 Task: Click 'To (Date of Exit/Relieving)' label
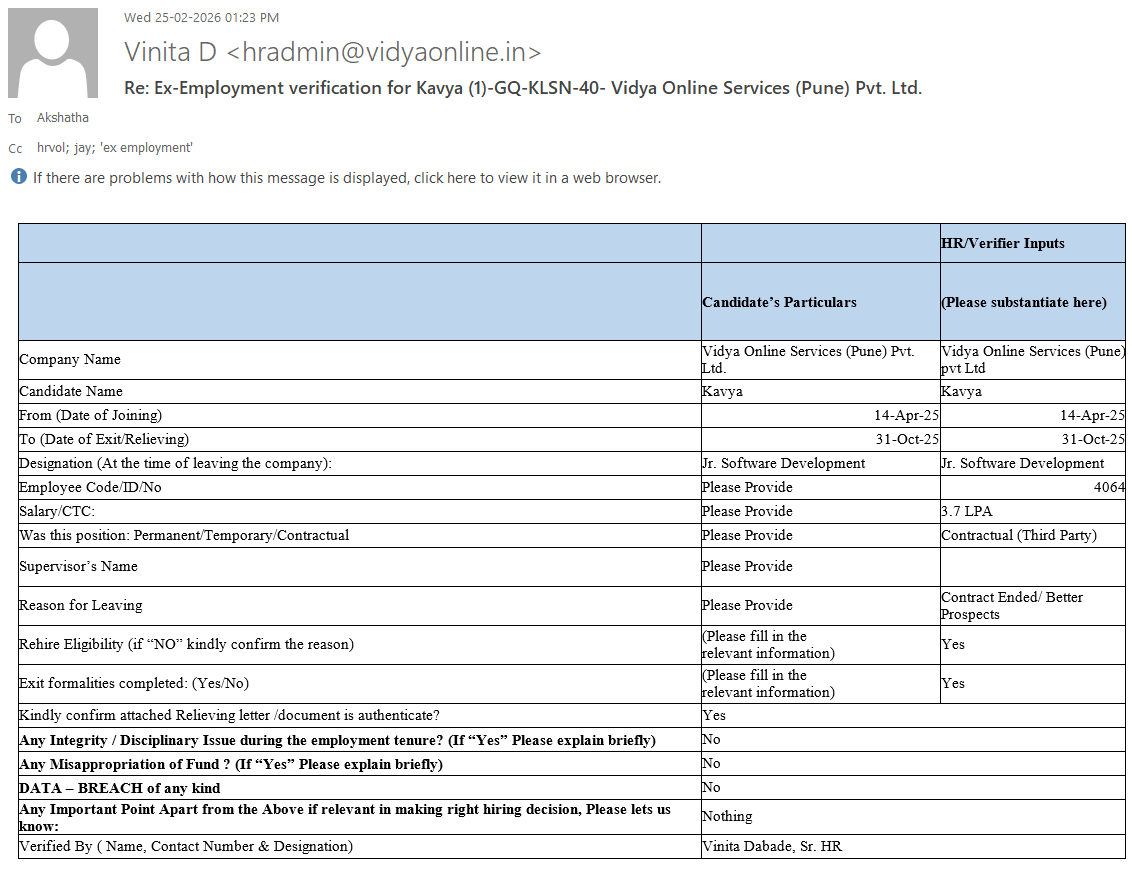104,439
